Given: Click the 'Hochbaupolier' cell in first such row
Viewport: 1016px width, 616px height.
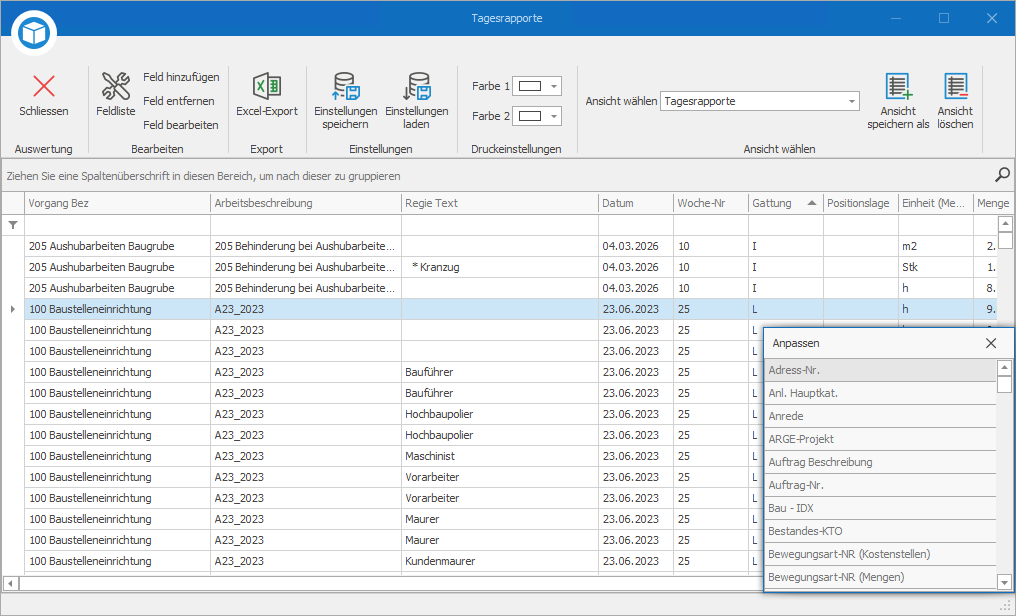Looking at the screenshot, I should pyautogui.click(x=500, y=414).
